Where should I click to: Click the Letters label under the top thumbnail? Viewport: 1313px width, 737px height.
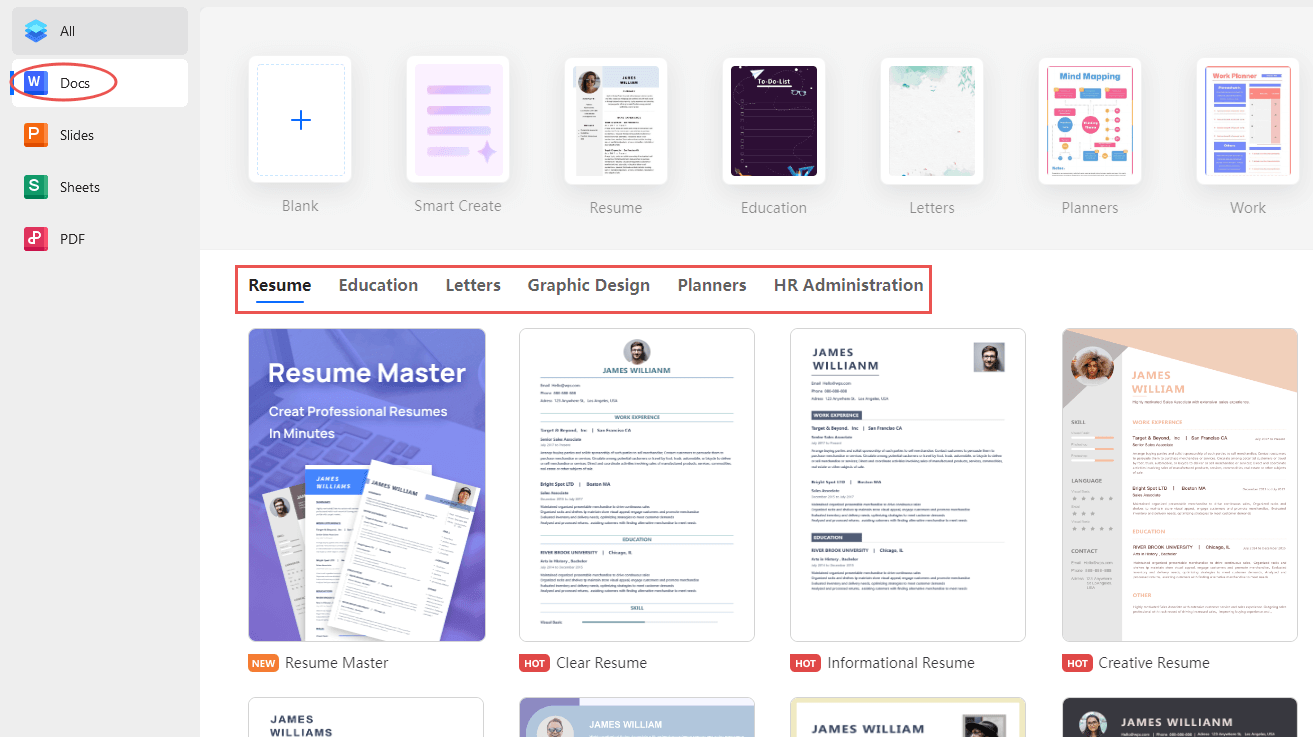(x=932, y=208)
